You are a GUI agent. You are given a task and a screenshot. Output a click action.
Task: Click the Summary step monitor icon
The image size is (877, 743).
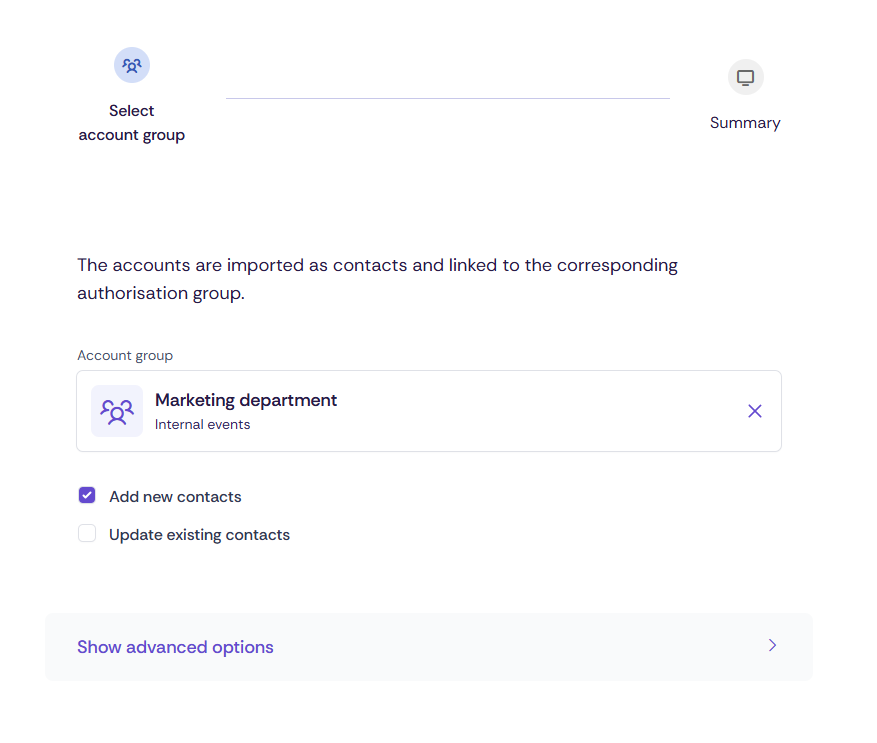pyautogui.click(x=745, y=76)
